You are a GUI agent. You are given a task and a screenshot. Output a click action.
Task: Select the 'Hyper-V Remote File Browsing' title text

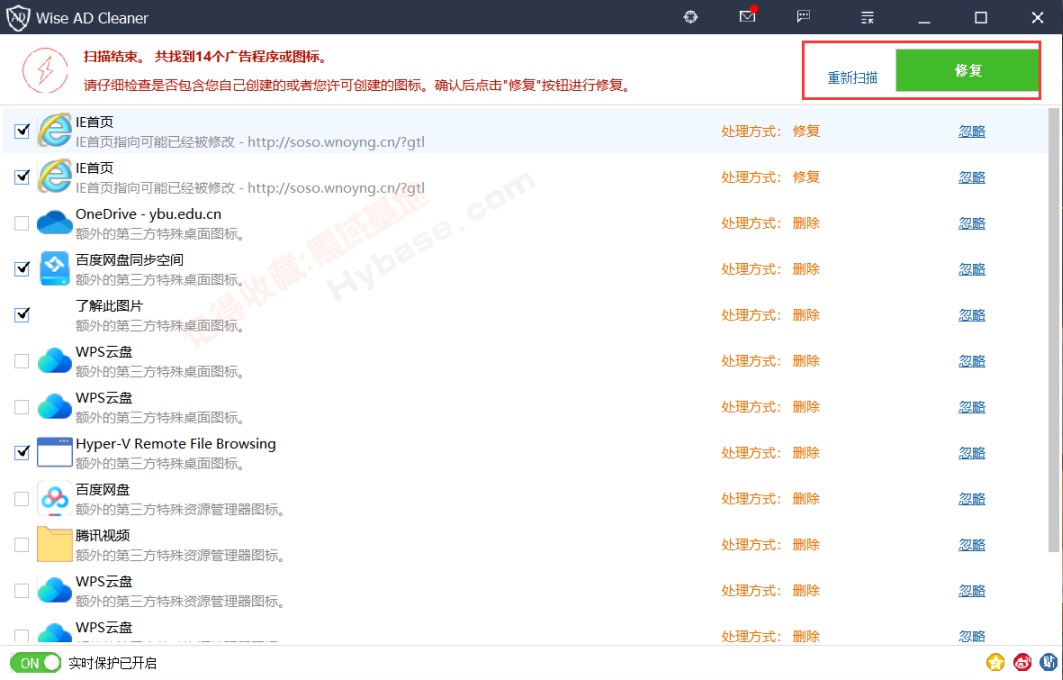coord(176,444)
